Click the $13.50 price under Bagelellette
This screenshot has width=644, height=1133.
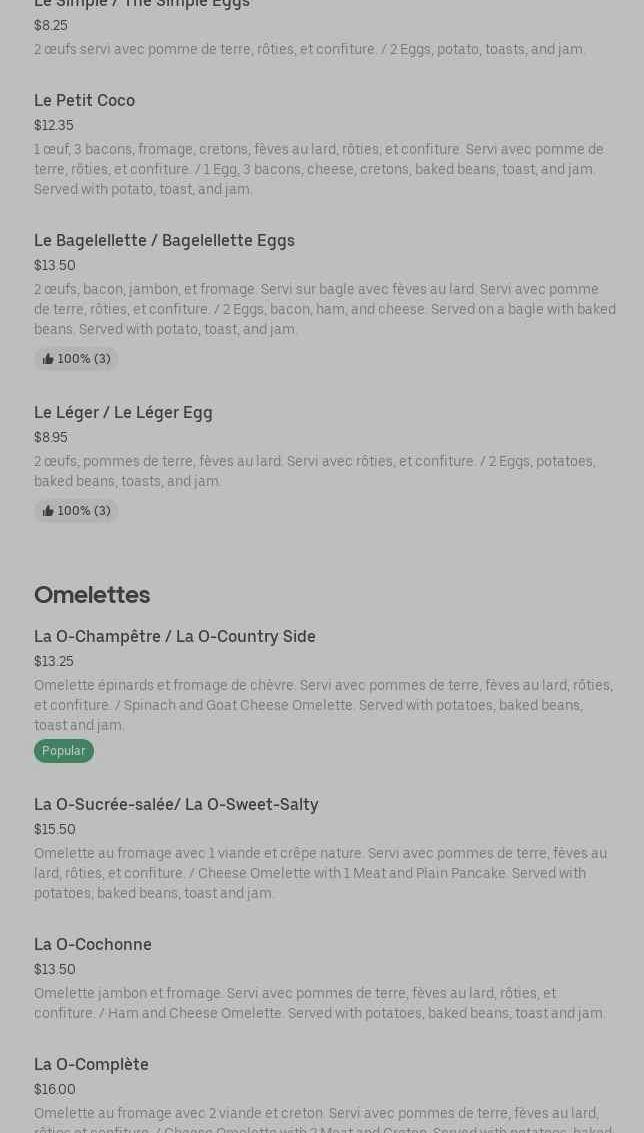point(54,266)
